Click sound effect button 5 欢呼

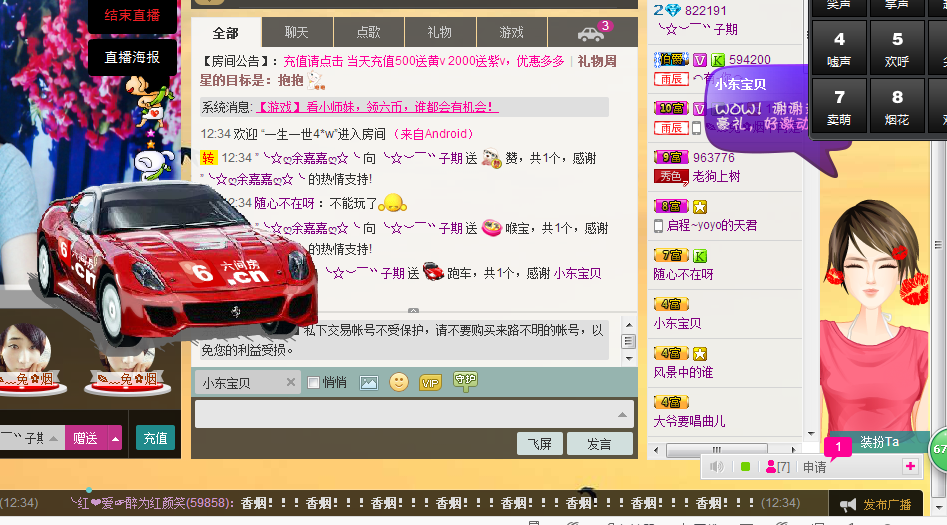click(897, 48)
